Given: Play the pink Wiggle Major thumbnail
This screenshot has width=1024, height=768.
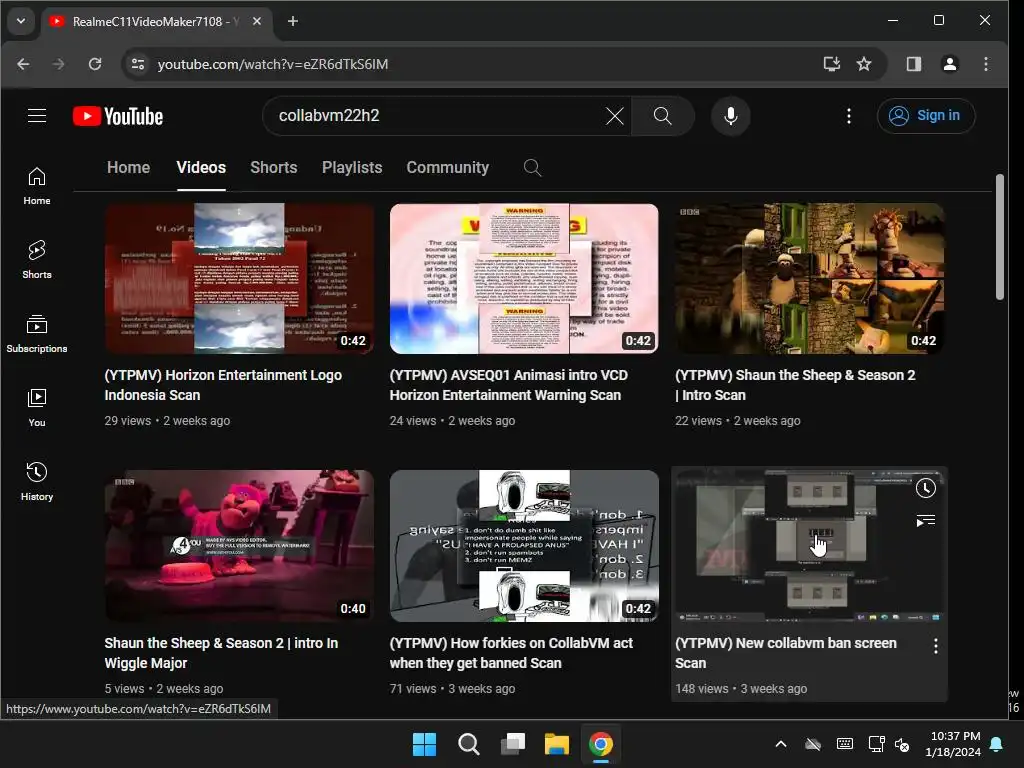Looking at the screenshot, I should pyautogui.click(x=239, y=546).
